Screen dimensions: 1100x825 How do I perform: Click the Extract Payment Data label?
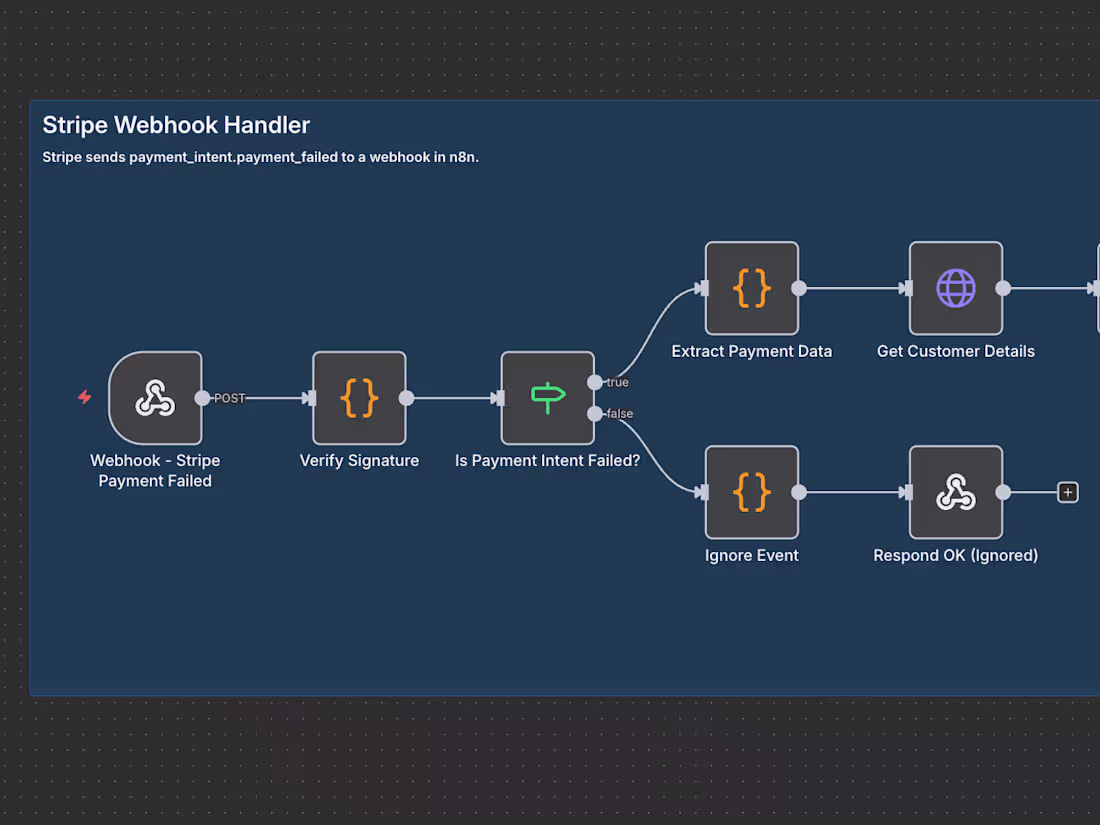click(752, 351)
